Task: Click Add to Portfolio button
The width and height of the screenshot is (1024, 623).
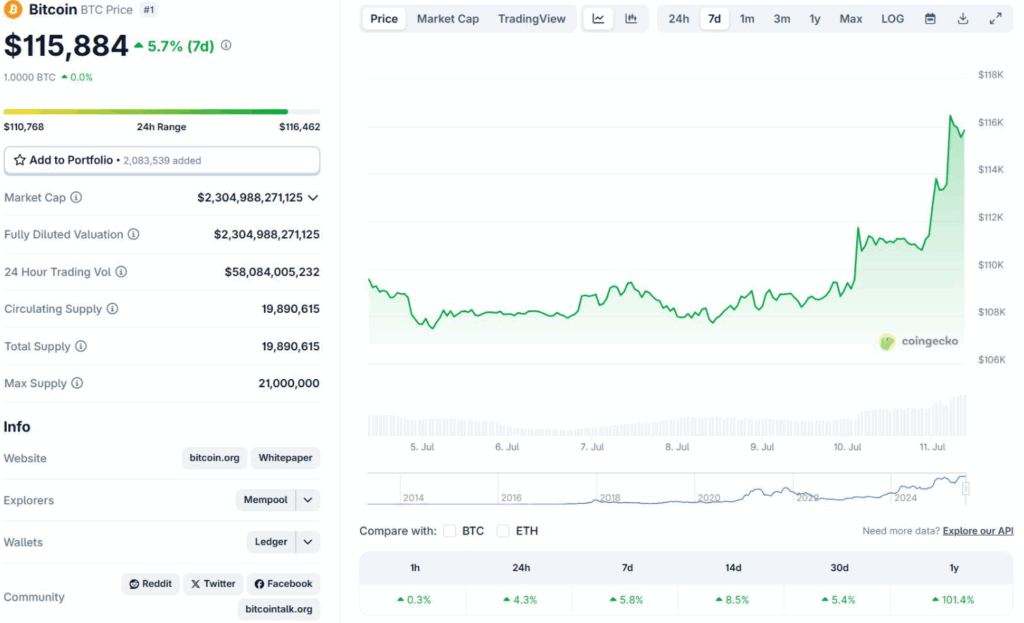Action: tap(162, 160)
